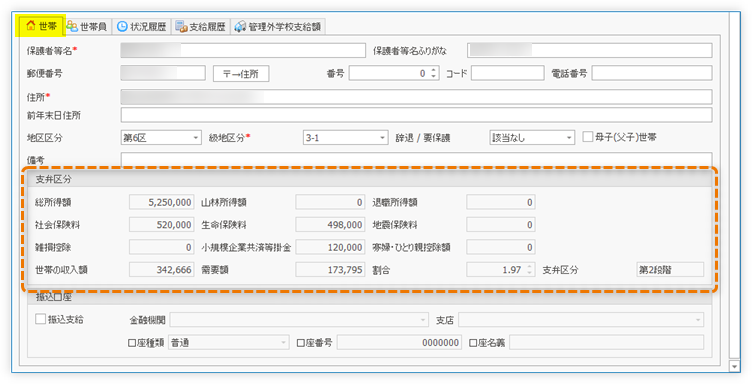Click the scrollbar down arrow at bottom right
Viewport: 752px width, 384px height.
(x=735, y=367)
